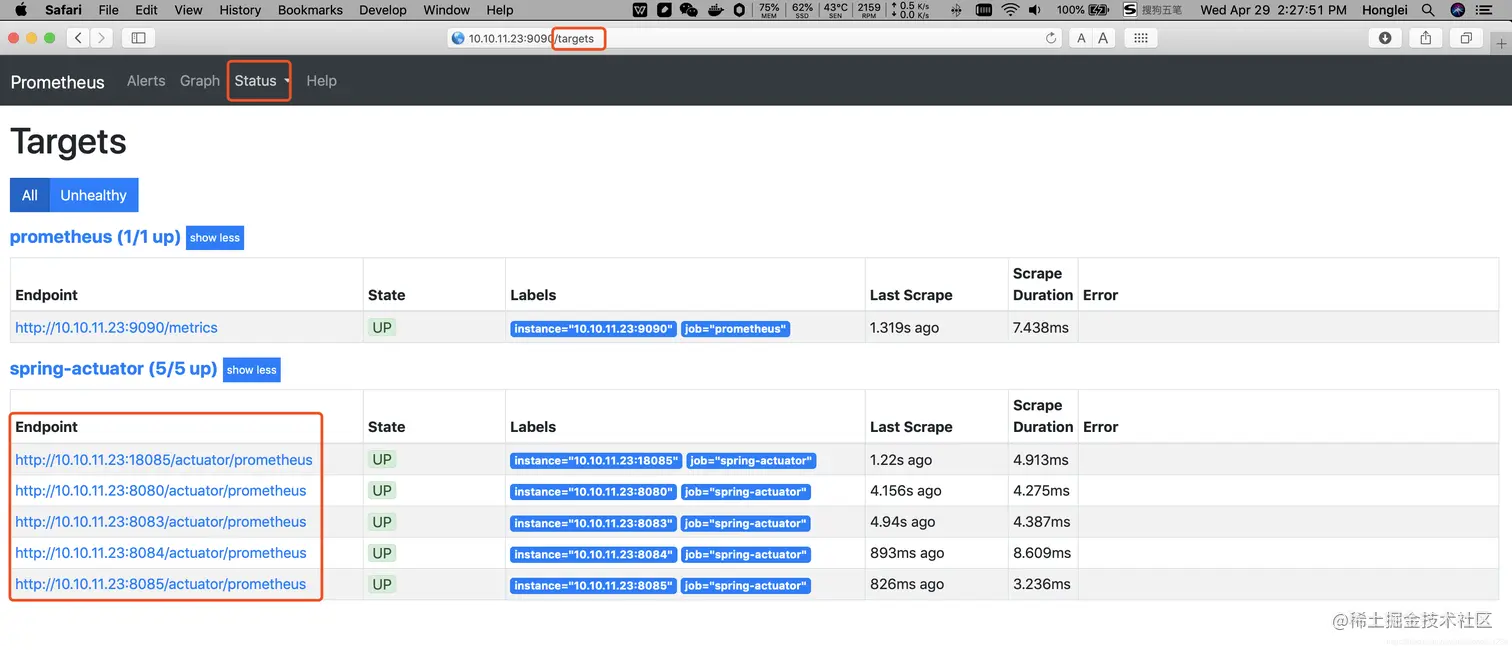Viewport: 1512px width, 650px height.
Task: Click the Safari forward arrow button
Action: tap(102, 38)
